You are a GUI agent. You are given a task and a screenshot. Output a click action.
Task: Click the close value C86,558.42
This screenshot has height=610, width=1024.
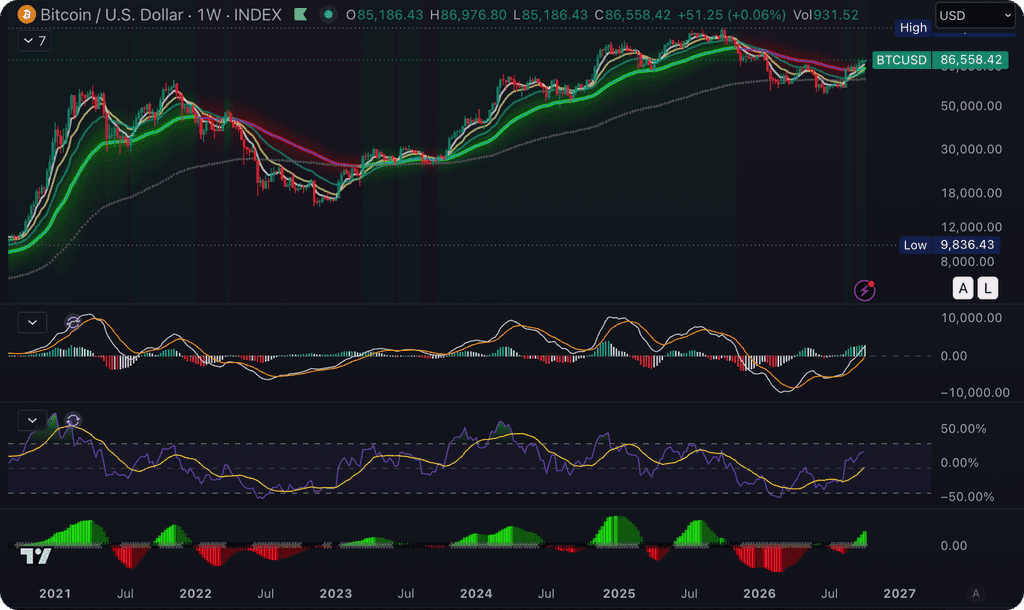[x=633, y=14]
